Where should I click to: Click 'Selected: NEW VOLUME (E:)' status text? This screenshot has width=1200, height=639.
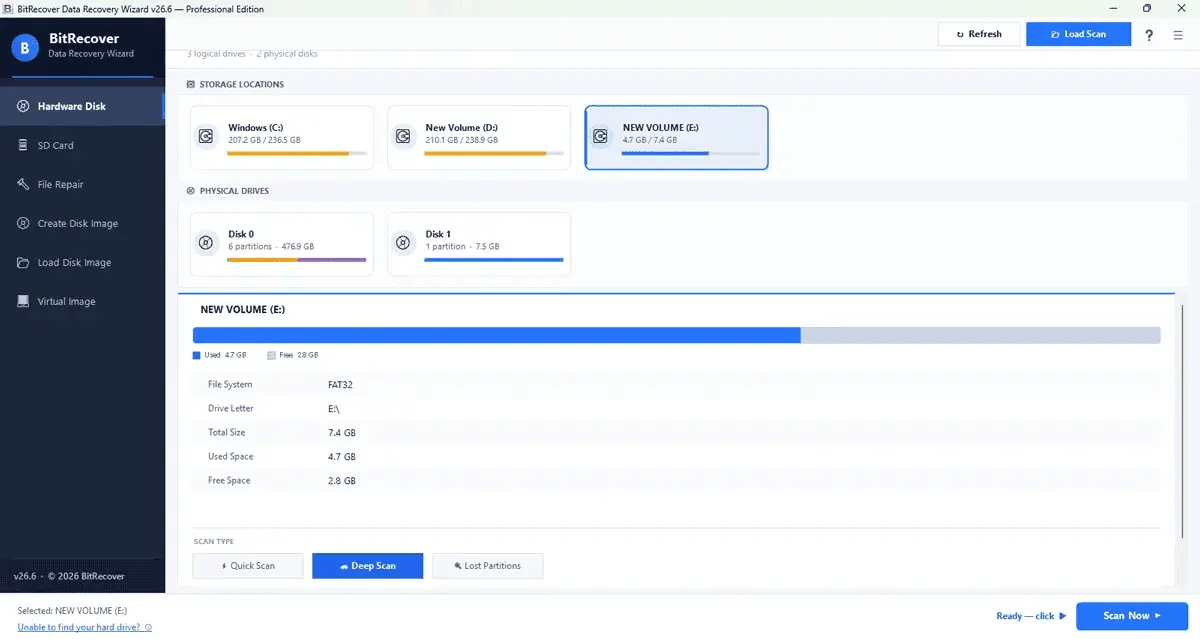72,610
